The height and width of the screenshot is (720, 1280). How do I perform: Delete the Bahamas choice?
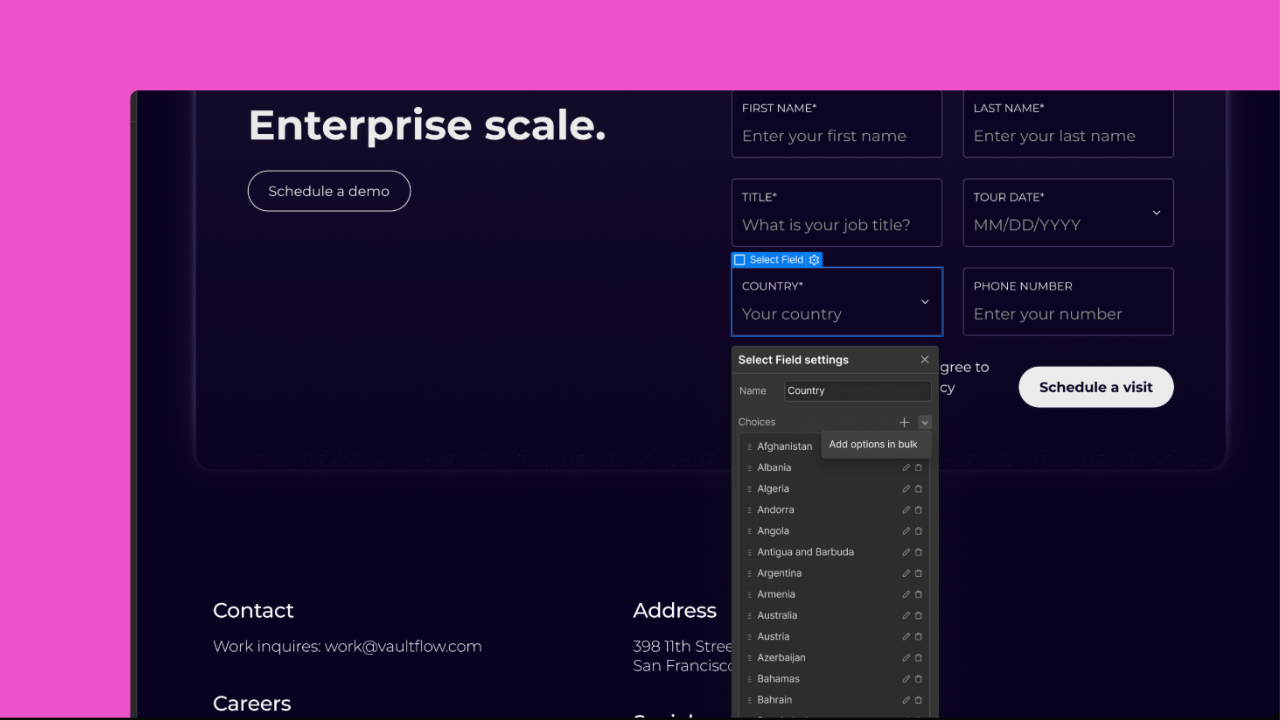pyautogui.click(x=918, y=679)
